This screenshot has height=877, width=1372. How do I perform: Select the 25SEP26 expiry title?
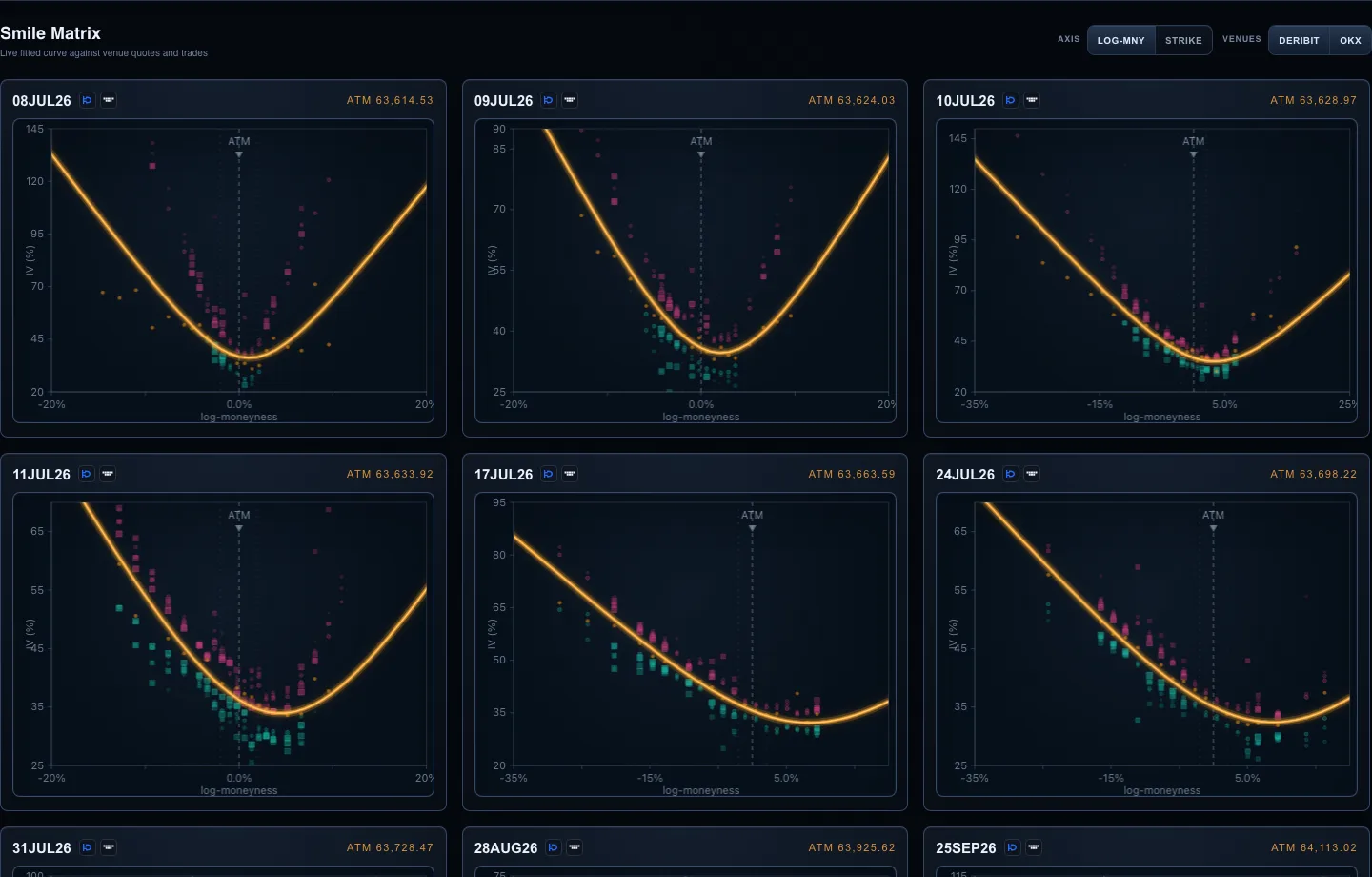[x=966, y=847]
